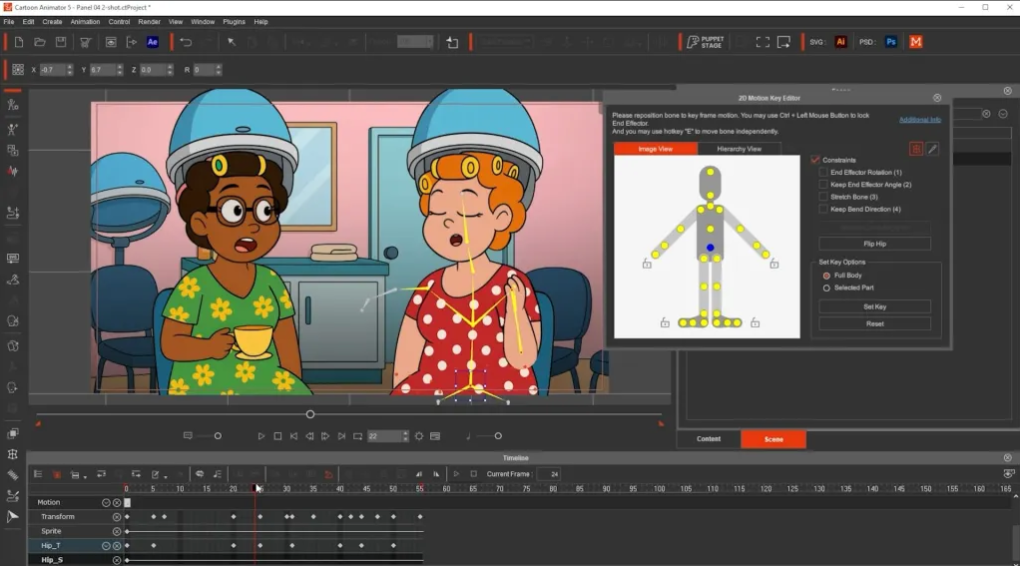Launch Illustrator with the Ai SVG icon
The image size is (1020, 566).
click(x=840, y=42)
